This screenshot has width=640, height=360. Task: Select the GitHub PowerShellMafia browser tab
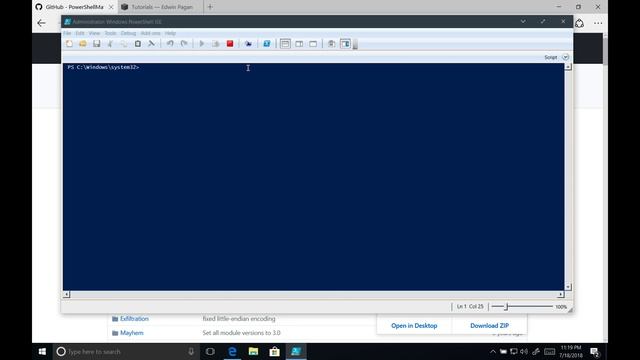click(75, 7)
